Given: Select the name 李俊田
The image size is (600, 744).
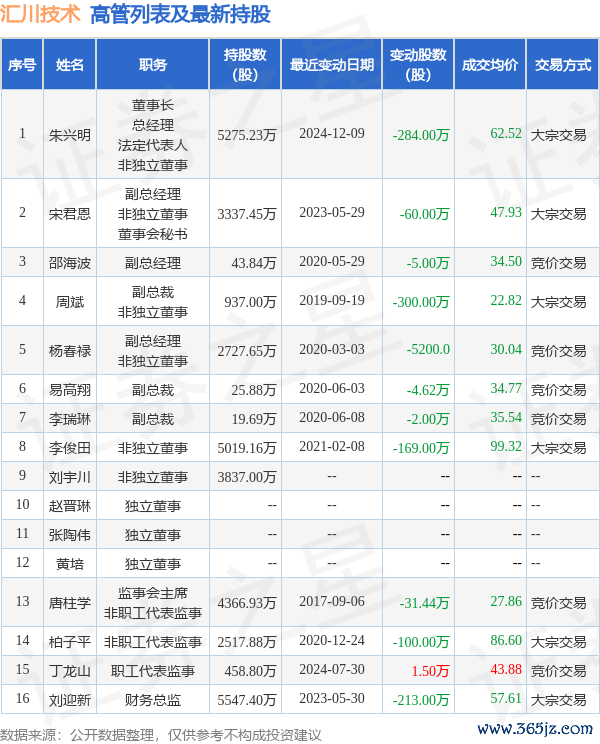Looking at the screenshot, I should click(70, 448).
